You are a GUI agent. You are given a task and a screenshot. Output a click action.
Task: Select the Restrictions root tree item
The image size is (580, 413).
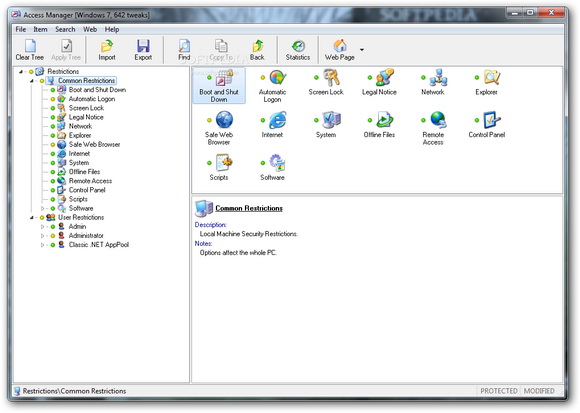click(x=63, y=71)
